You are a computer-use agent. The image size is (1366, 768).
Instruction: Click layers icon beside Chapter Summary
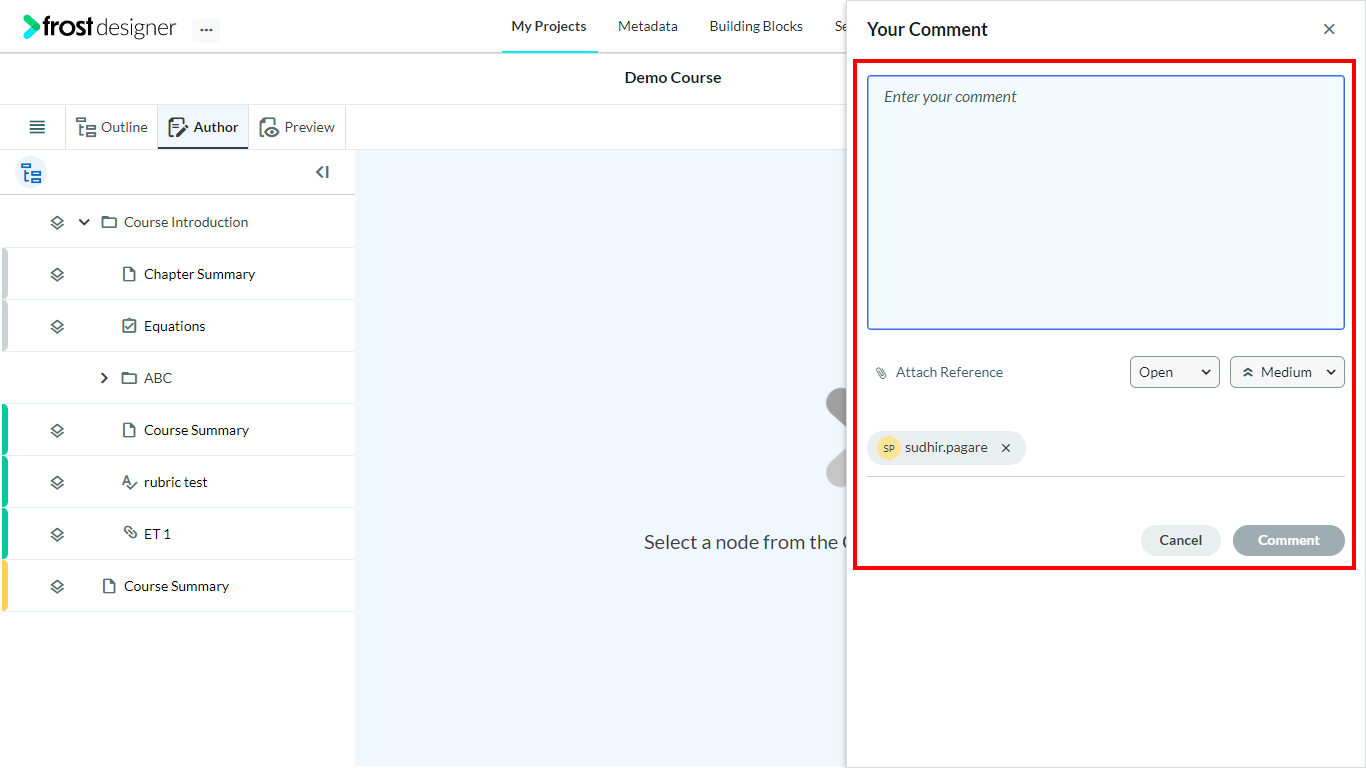pyautogui.click(x=57, y=274)
